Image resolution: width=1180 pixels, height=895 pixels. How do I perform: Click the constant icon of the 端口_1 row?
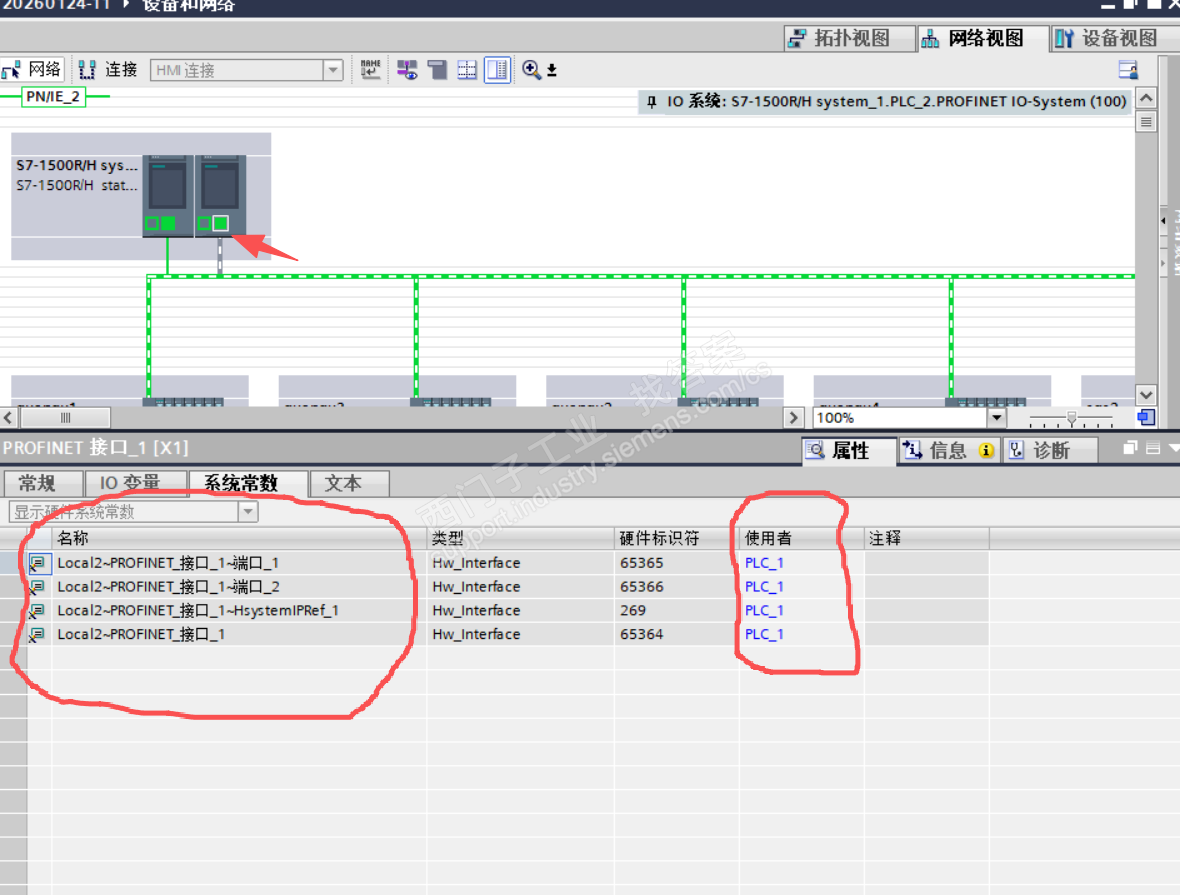coord(38,563)
